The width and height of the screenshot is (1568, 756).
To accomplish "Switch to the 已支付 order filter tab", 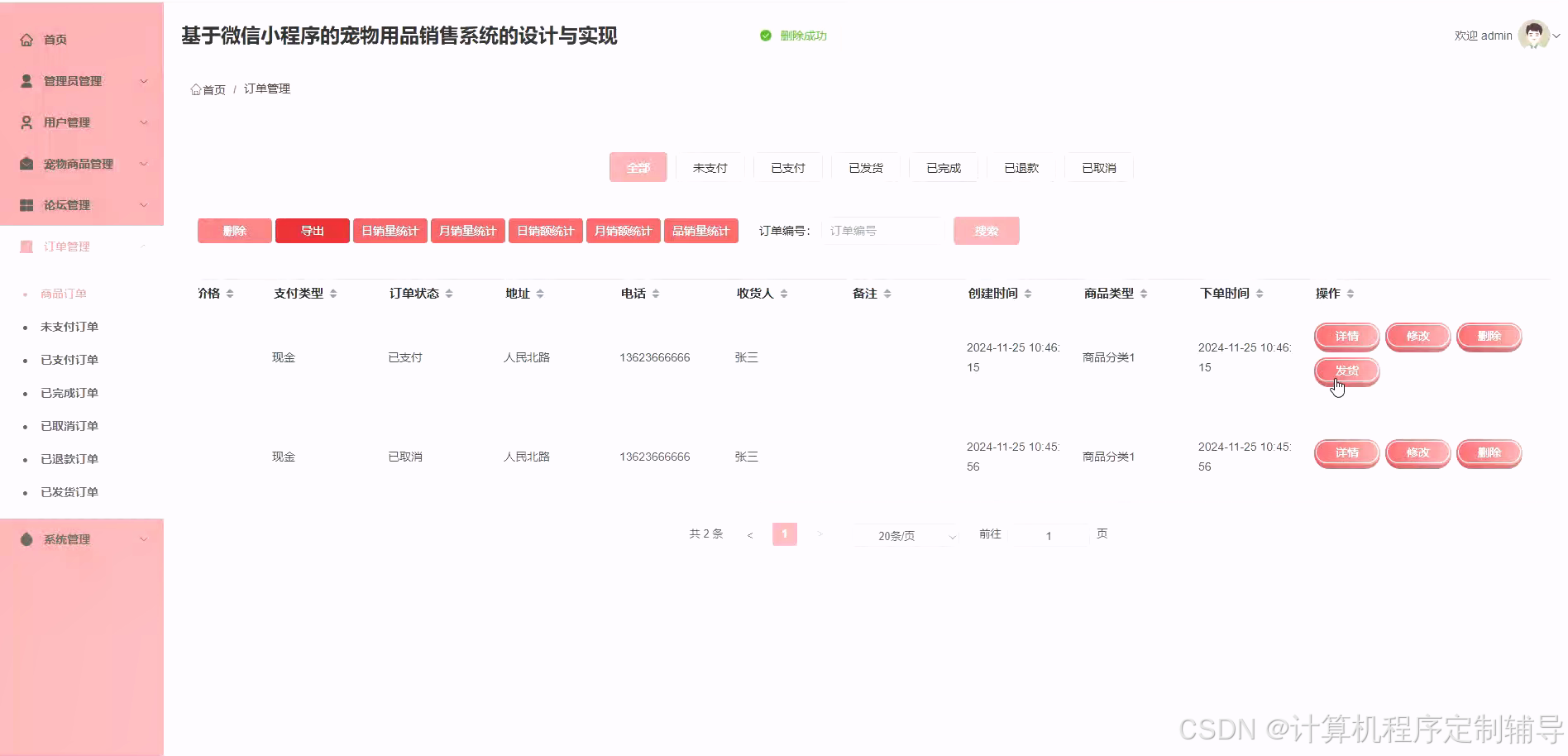I will point(787,167).
